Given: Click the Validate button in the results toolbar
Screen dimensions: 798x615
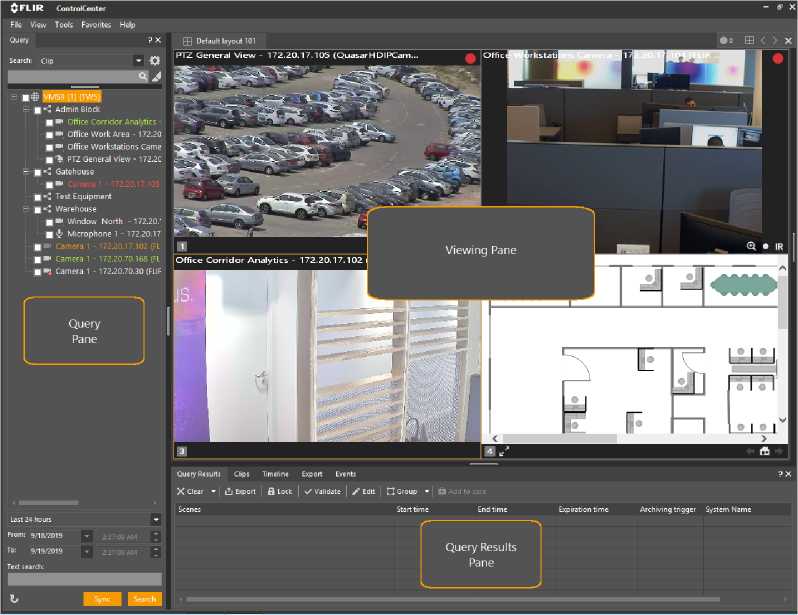Looking at the screenshot, I should click(321, 492).
